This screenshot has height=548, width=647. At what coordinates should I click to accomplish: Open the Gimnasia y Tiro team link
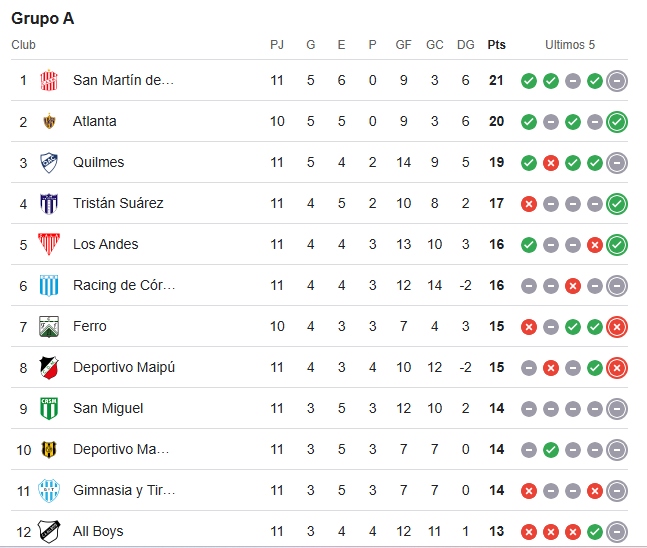click(x=124, y=490)
